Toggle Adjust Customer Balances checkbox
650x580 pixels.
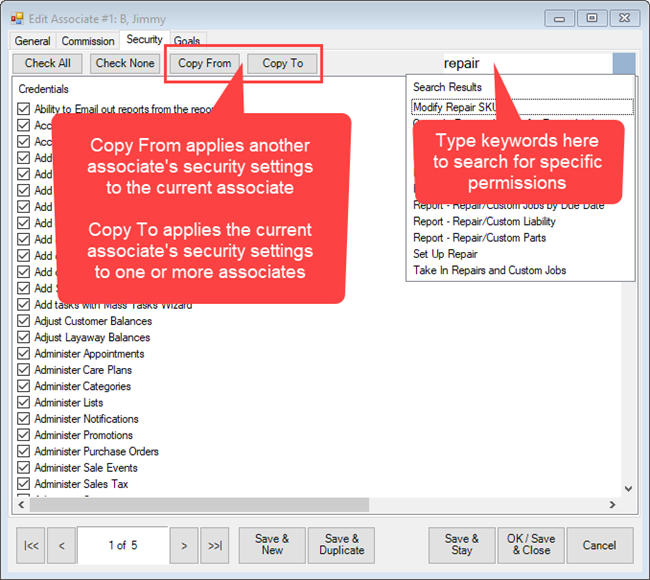coord(24,322)
